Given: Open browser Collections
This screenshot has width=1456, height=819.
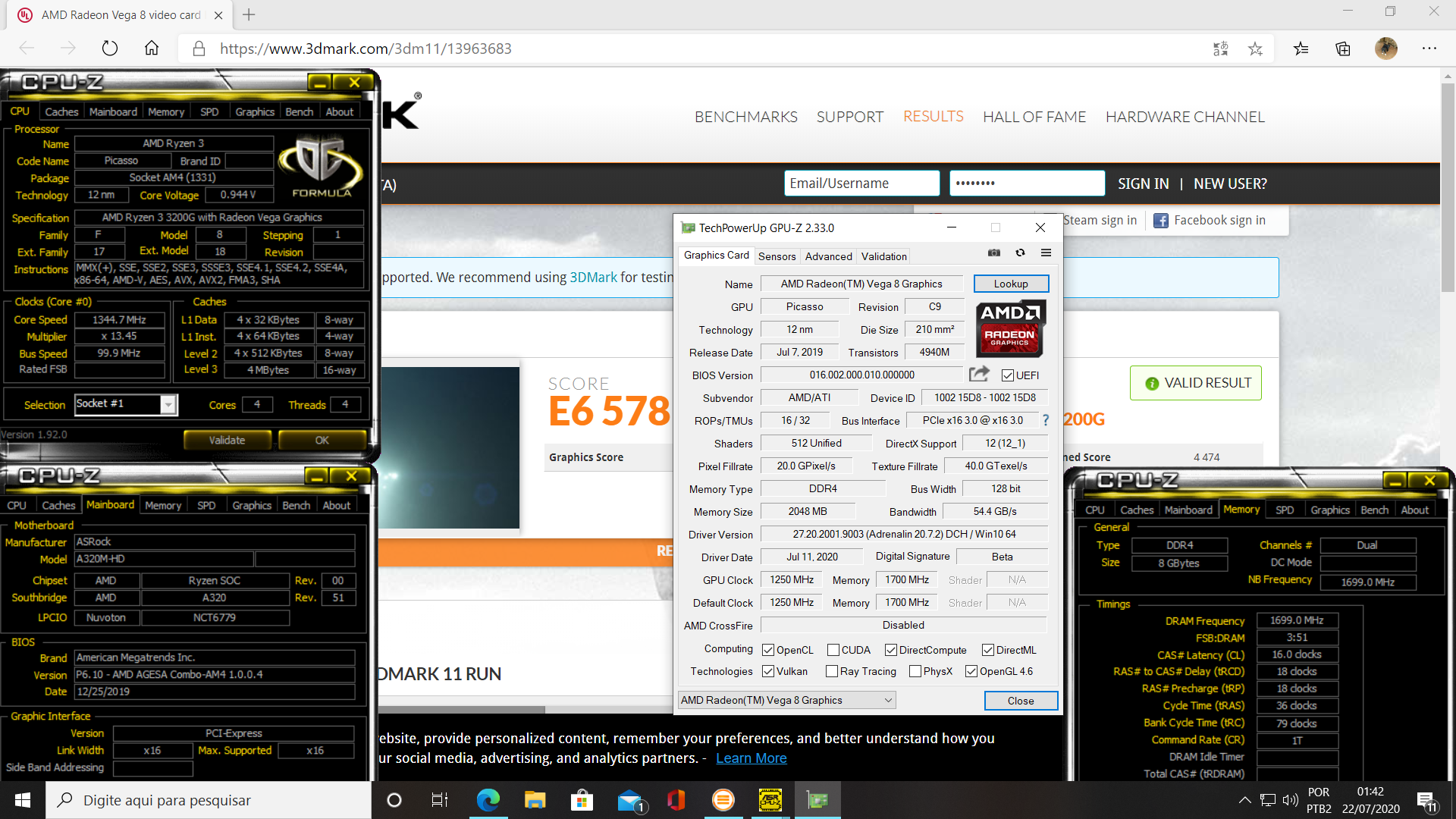Looking at the screenshot, I should coord(1343,49).
